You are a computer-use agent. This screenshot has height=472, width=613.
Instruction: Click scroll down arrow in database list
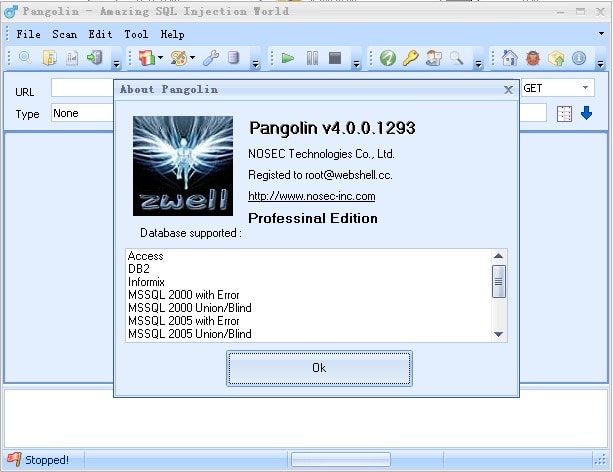[498, 334]
